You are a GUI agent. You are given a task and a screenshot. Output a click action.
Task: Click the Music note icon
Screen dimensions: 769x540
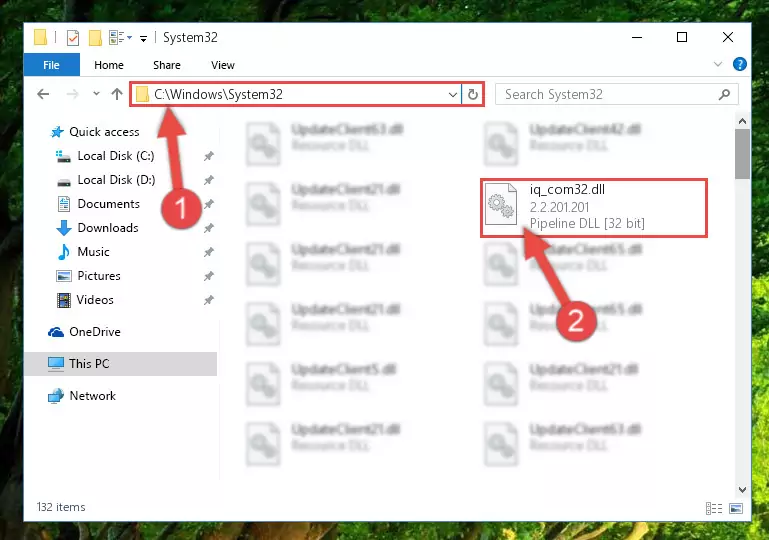click(x=64, y=252)
